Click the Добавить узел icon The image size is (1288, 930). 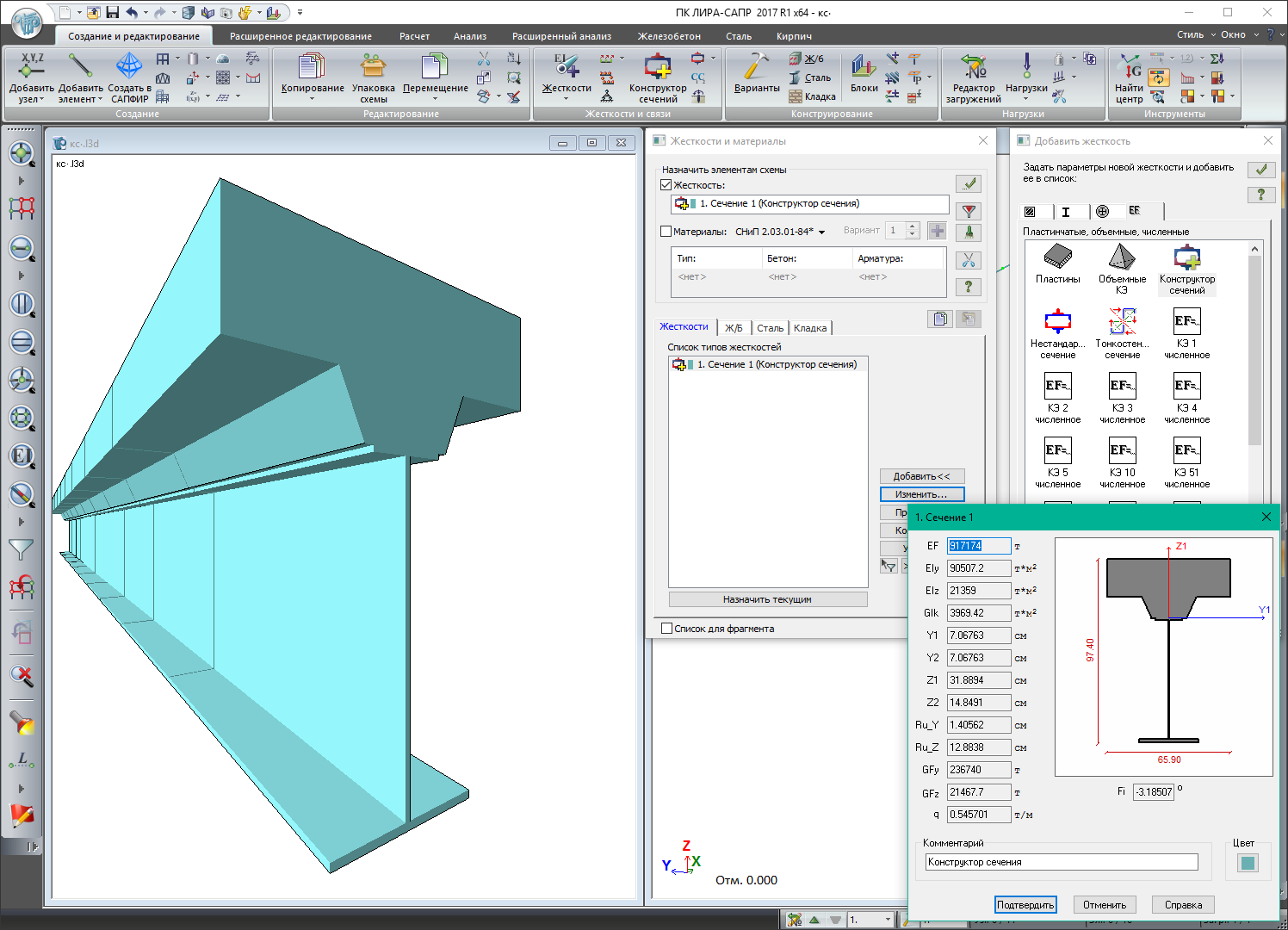pyautogui.click(x=32, y=71)
